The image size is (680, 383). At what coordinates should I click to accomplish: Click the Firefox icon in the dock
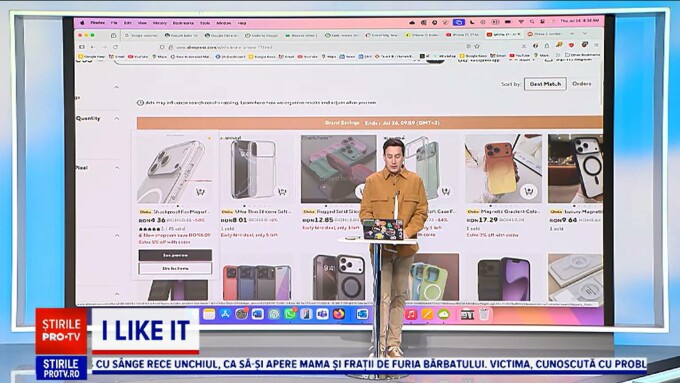339,314
